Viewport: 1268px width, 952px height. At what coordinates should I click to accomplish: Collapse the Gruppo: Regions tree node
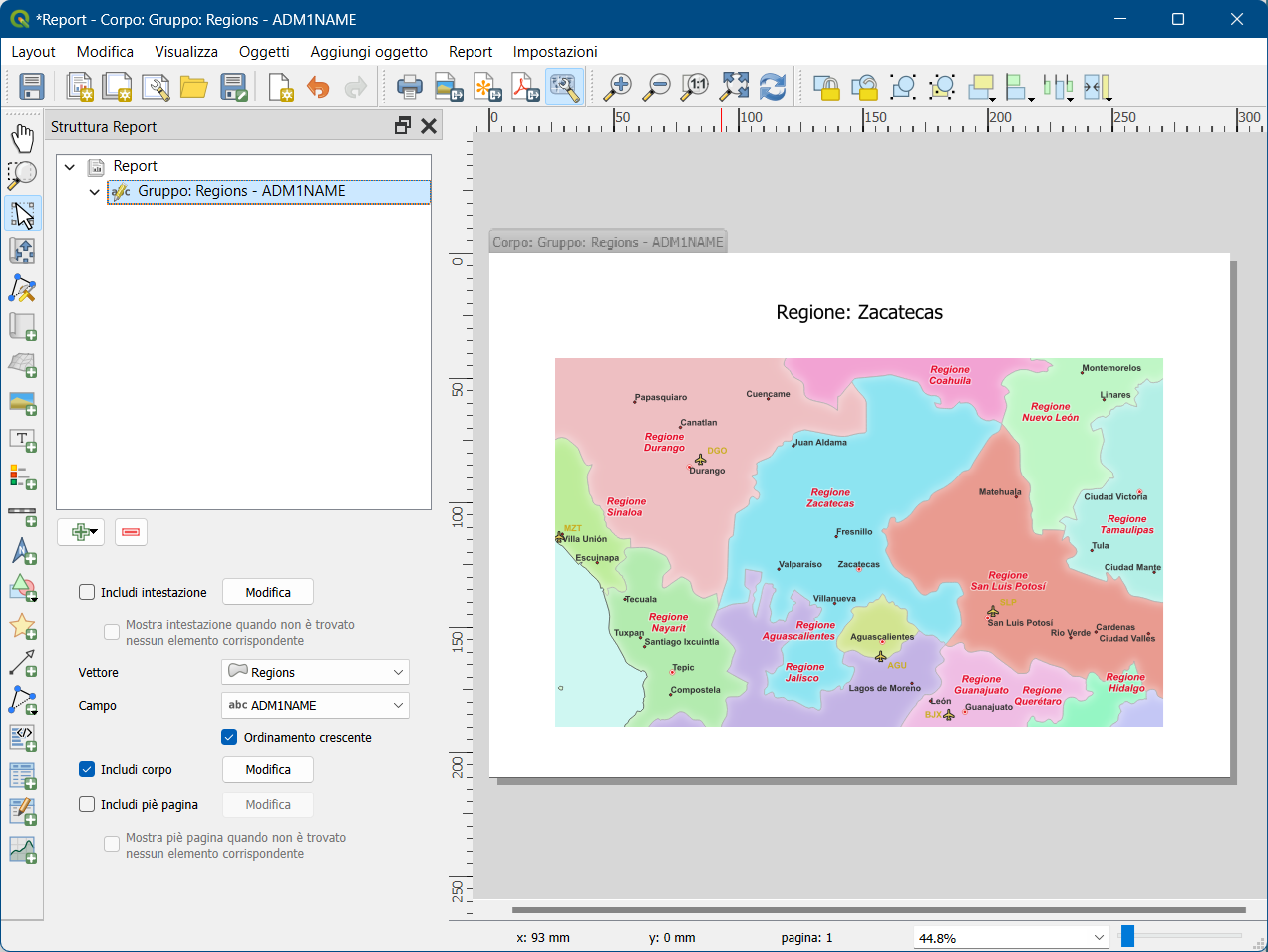95,192
